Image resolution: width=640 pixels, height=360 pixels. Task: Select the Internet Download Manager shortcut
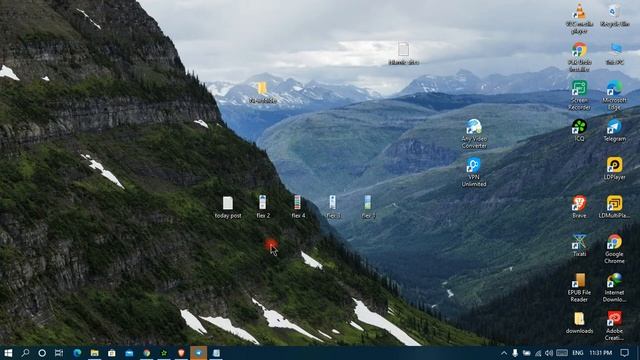614,287
